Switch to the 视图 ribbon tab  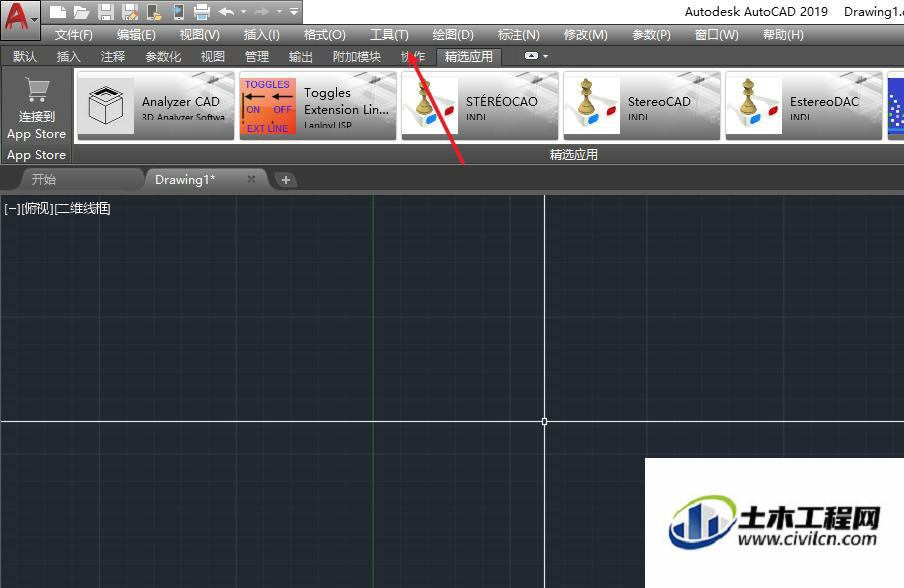coord(213,56)
